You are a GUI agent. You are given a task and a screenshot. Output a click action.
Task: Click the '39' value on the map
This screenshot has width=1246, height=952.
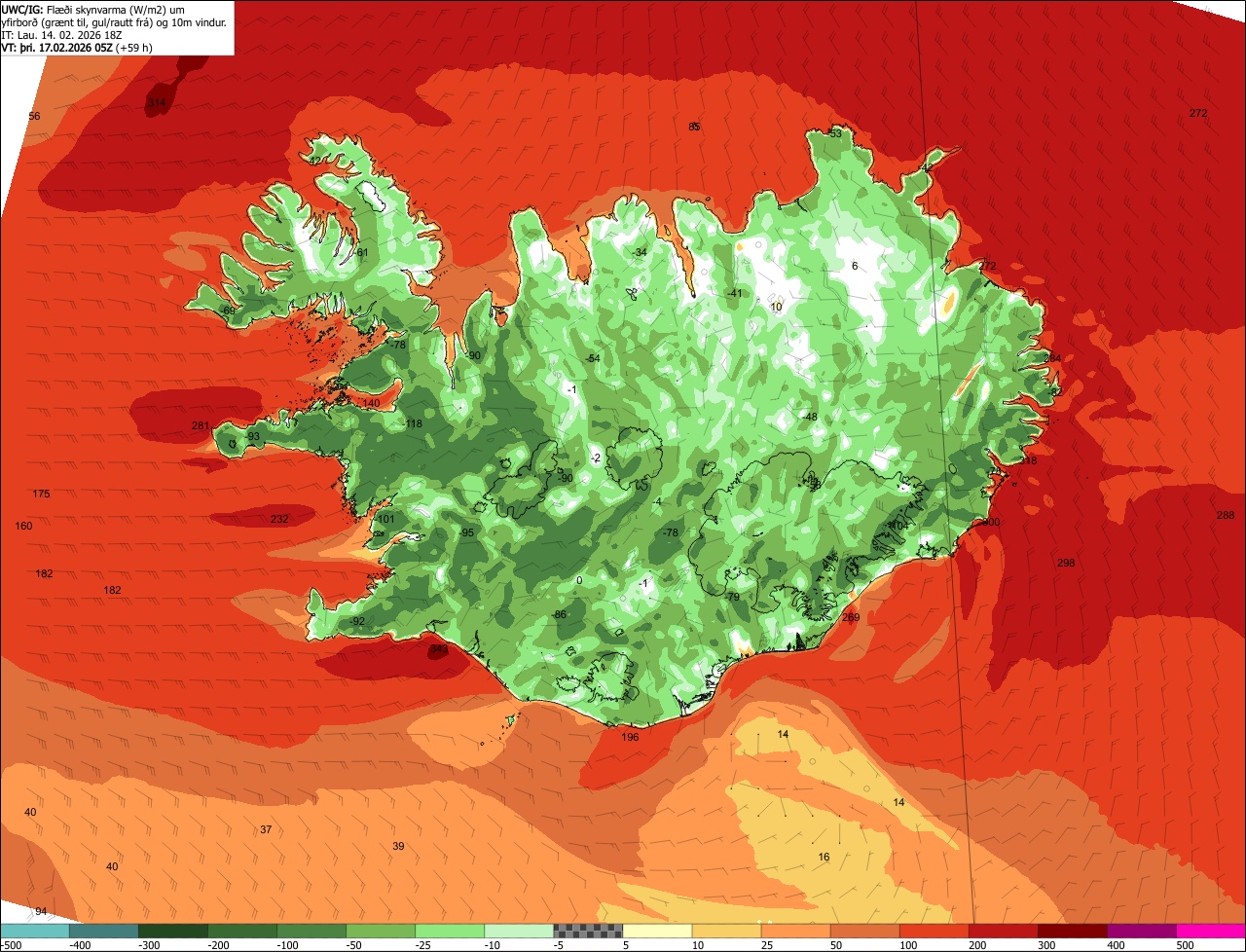coord(398,846)
